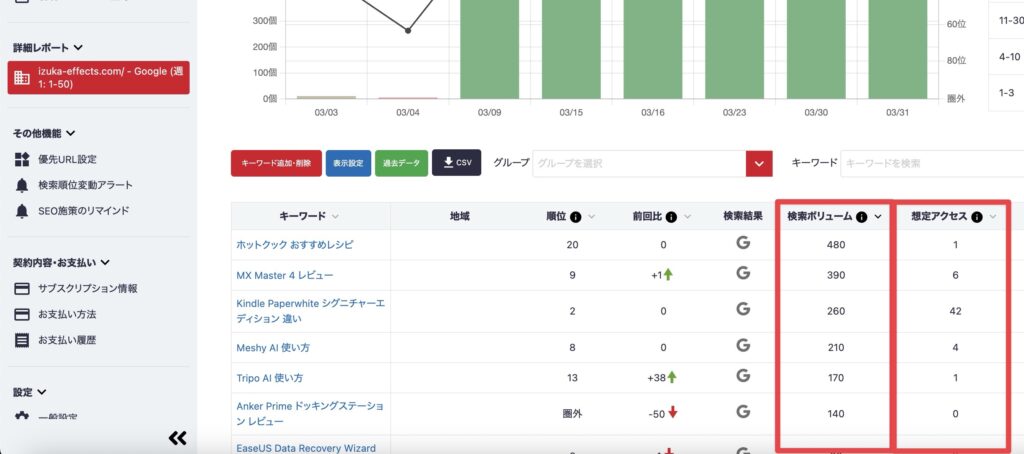Sort table by 検索ボリューム column arrow
The width and height of the screenshot is (1024, 454).
click(x=878, y=217)
